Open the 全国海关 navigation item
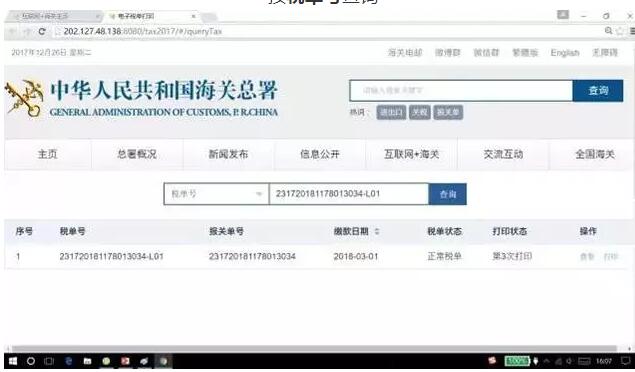635x372 pixels. tap(595, 154)
